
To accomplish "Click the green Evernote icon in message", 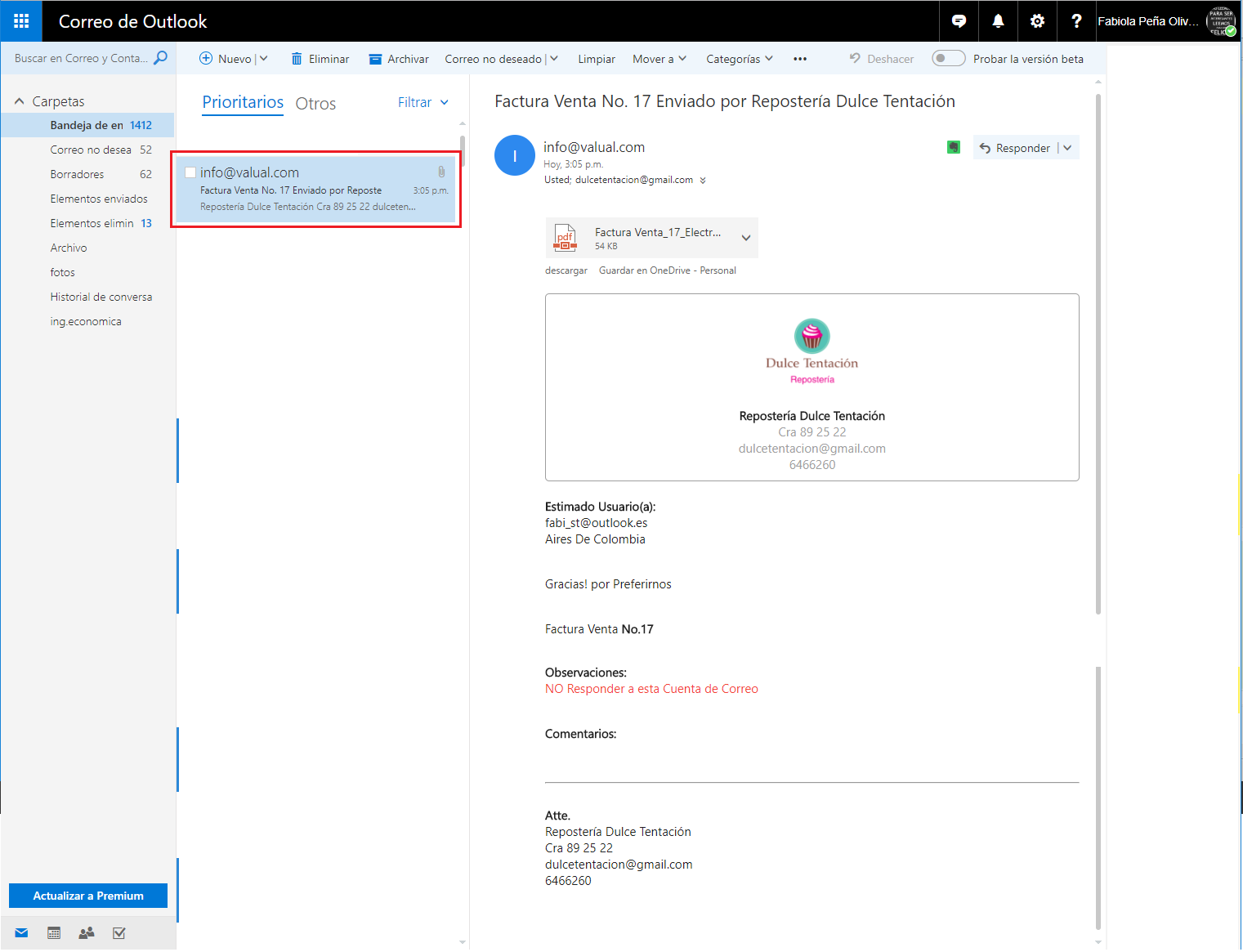I will (953, 148).
